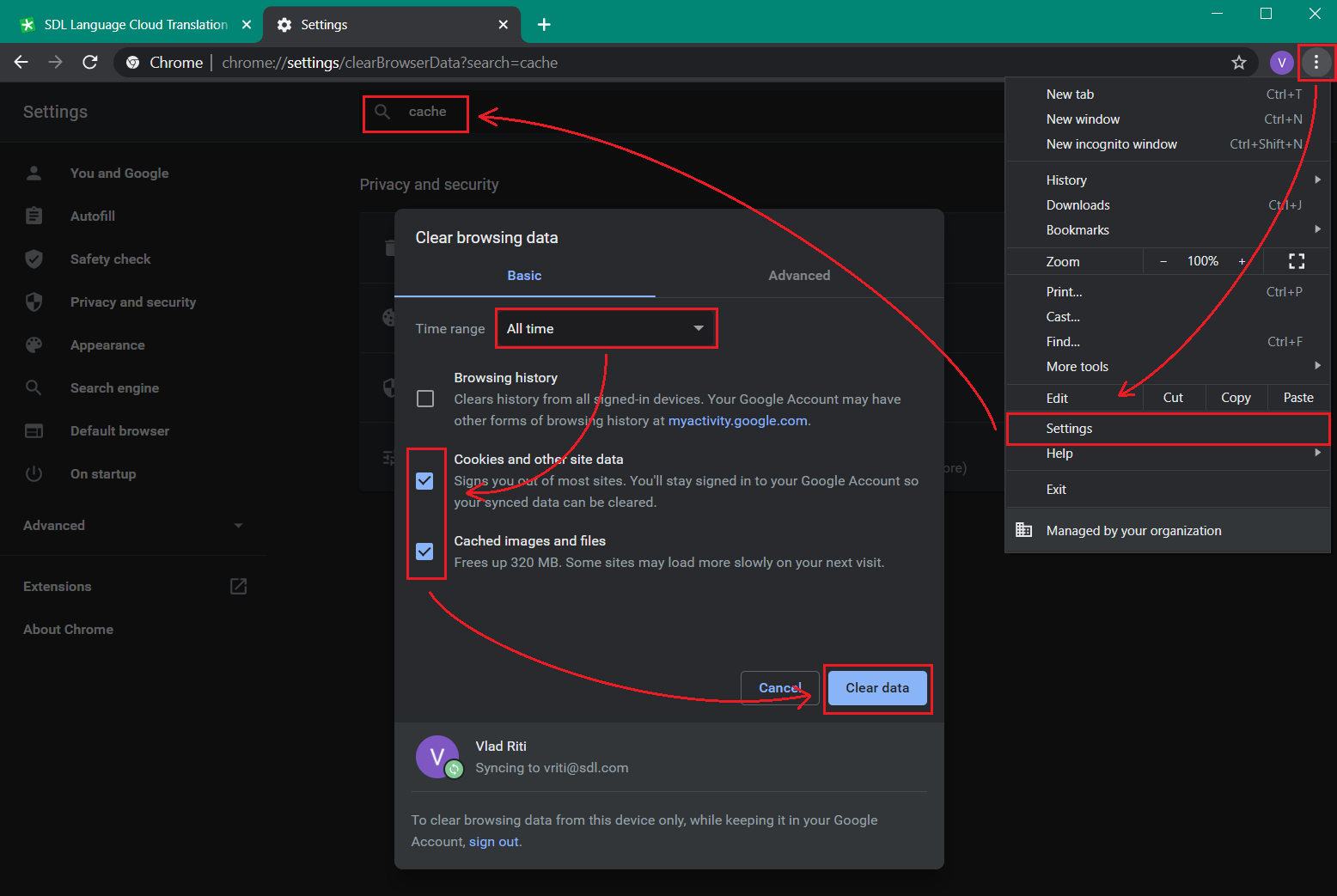Click the Managed by your organization building icon
This screenshot has width=1337, height=896.
1023,530
